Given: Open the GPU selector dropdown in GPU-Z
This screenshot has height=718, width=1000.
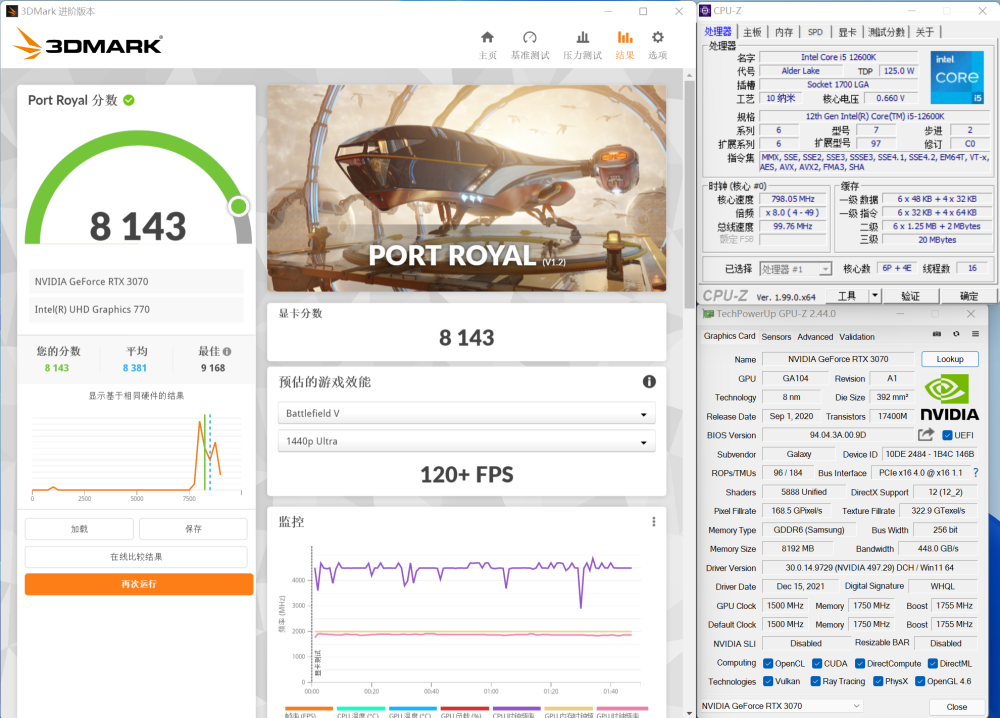Looking at the screenshot, I should coord(782,706).
